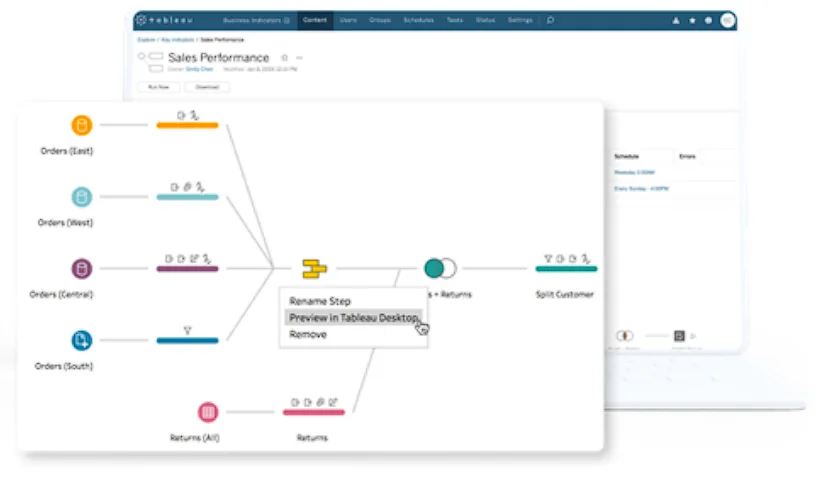
Task: Open the Weekday schedule link
Action: [635, 173]
